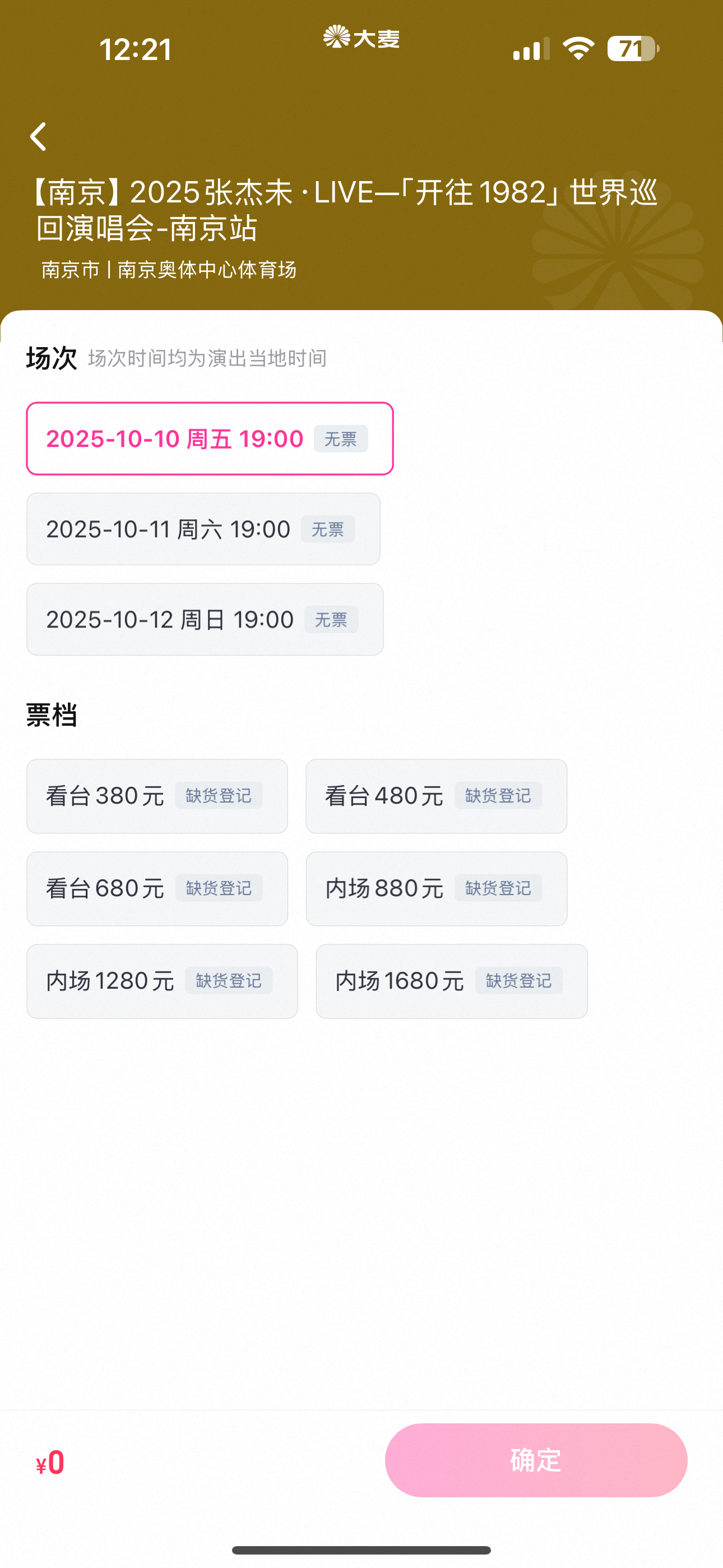Select the 2025-10-10 Friday 19:00 session

[210, 438]
